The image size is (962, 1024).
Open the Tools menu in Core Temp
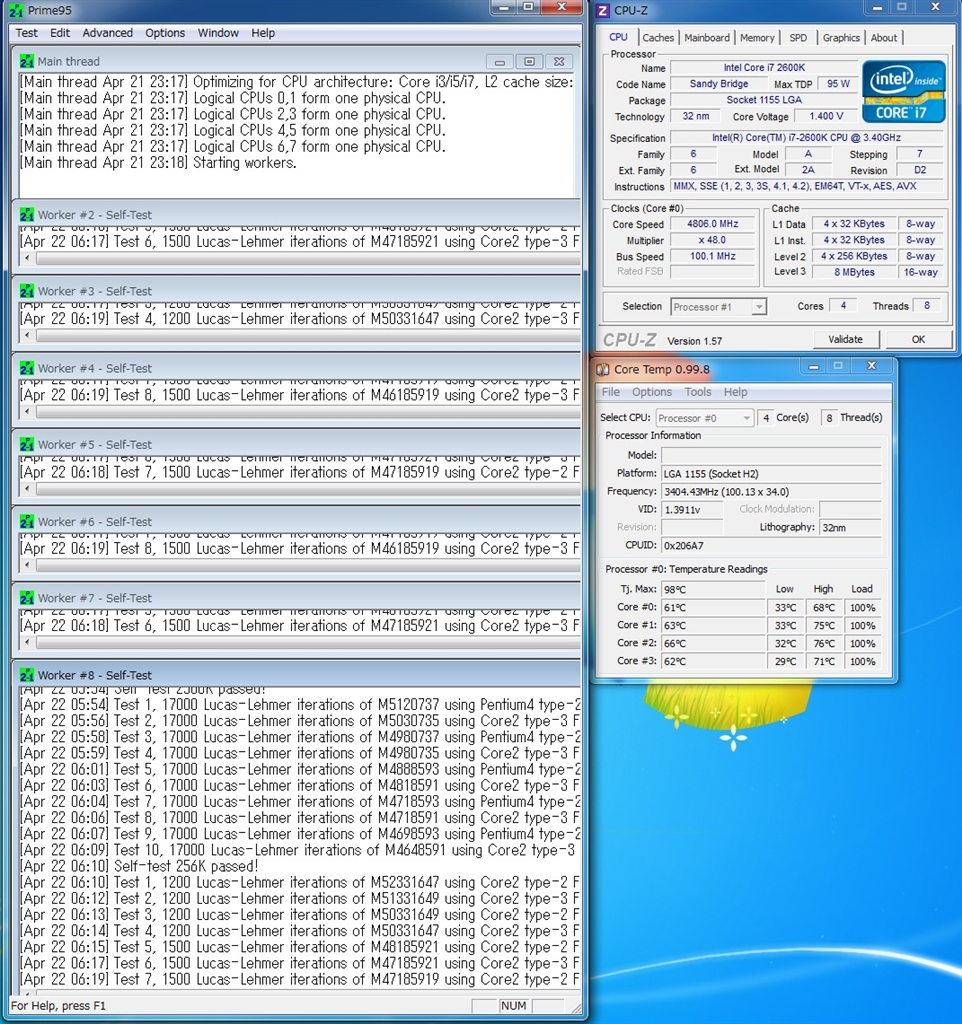(x=697, y=392)
